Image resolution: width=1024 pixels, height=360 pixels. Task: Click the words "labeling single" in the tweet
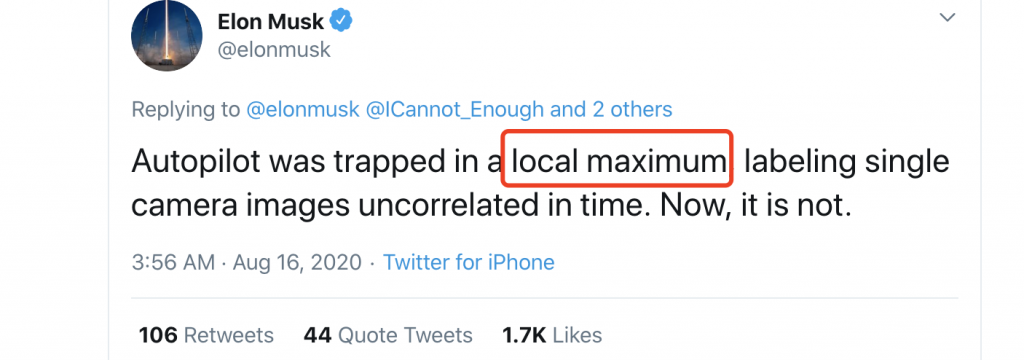point(846,161)
